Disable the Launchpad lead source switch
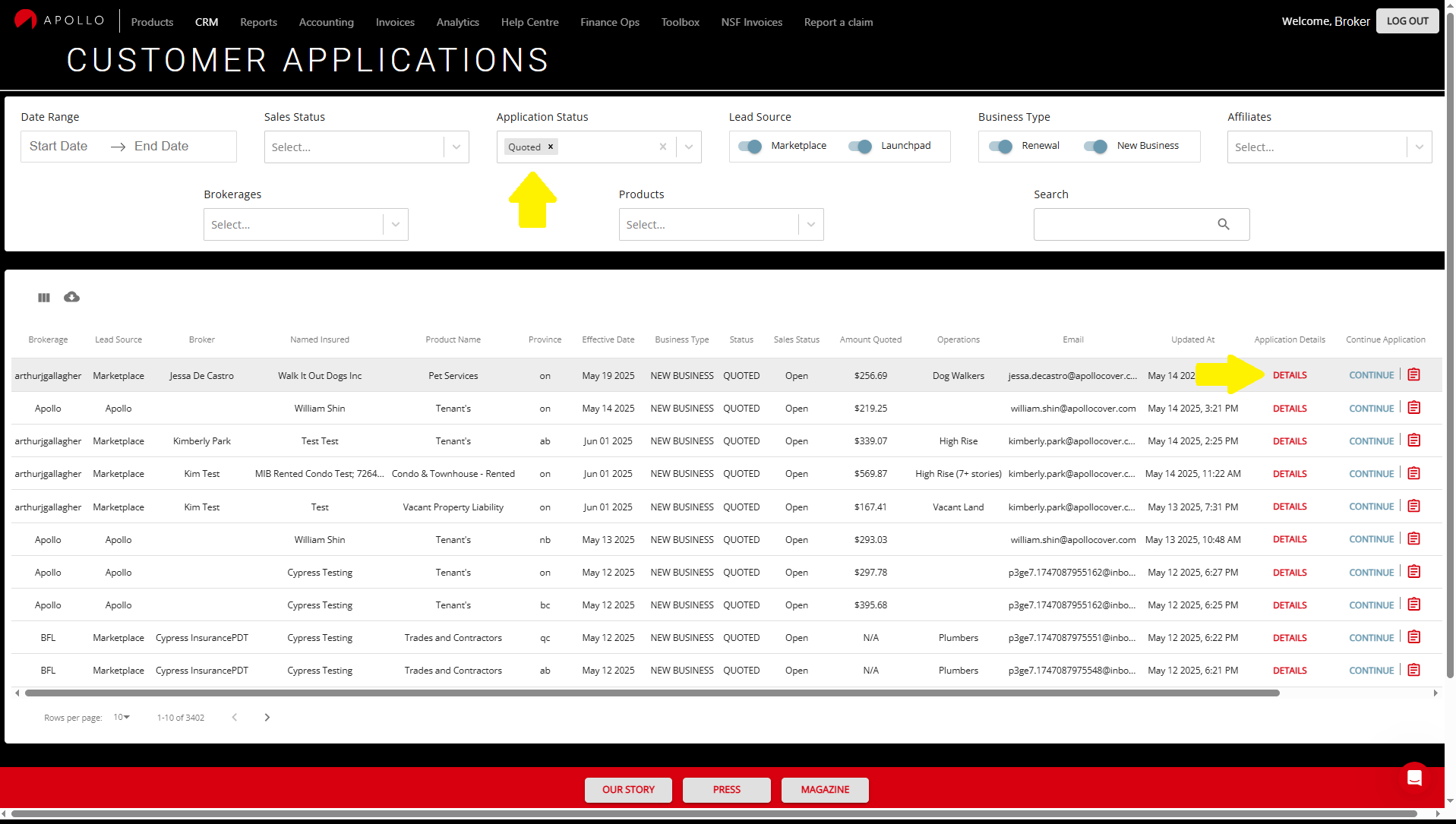The image size is (1456, 824). [x=860, y=147]
